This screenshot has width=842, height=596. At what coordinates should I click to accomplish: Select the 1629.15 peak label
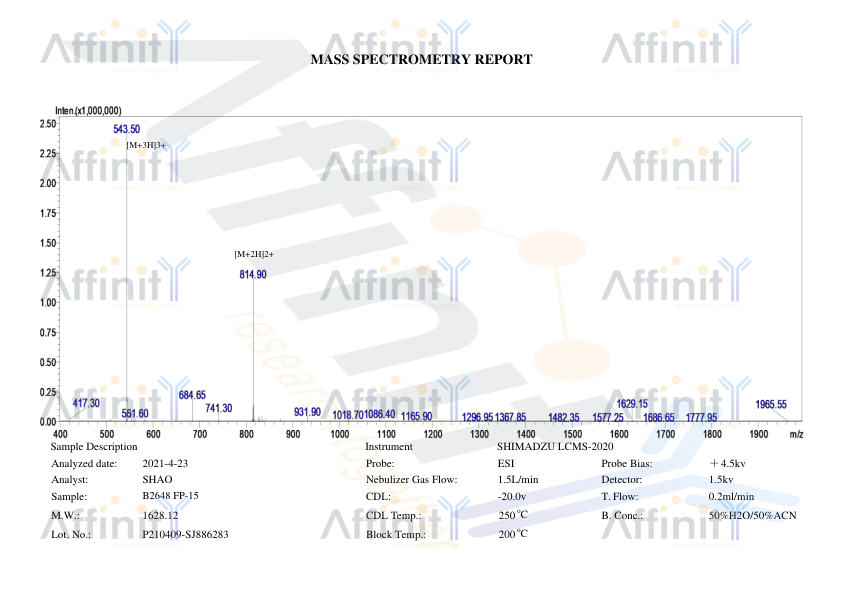(632, 404)
